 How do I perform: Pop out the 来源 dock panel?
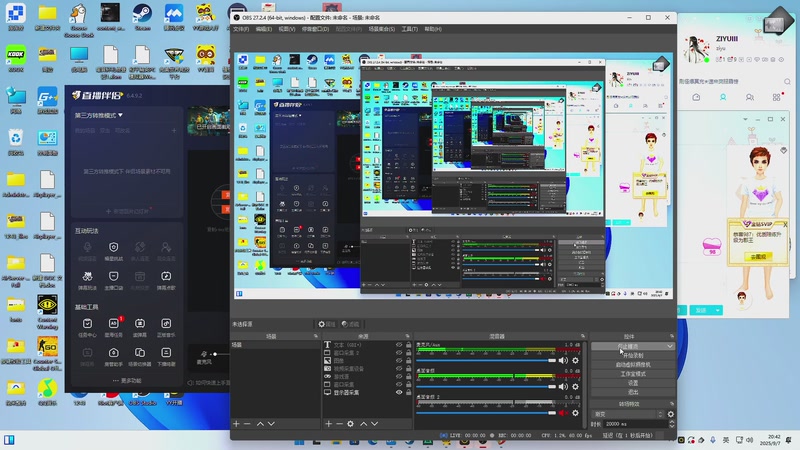(407, 336)
